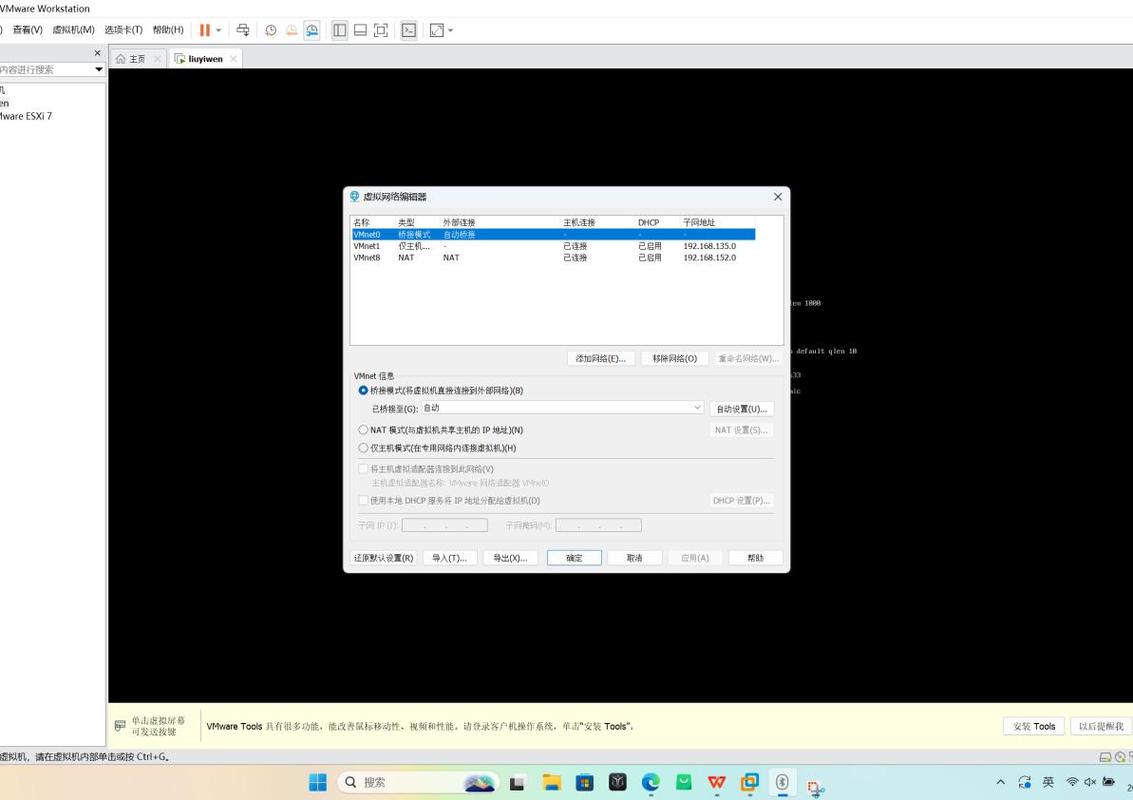Open WPS Office from the taskbar
The height and width of the screenshot is (800, 1133).
(717, 782)
